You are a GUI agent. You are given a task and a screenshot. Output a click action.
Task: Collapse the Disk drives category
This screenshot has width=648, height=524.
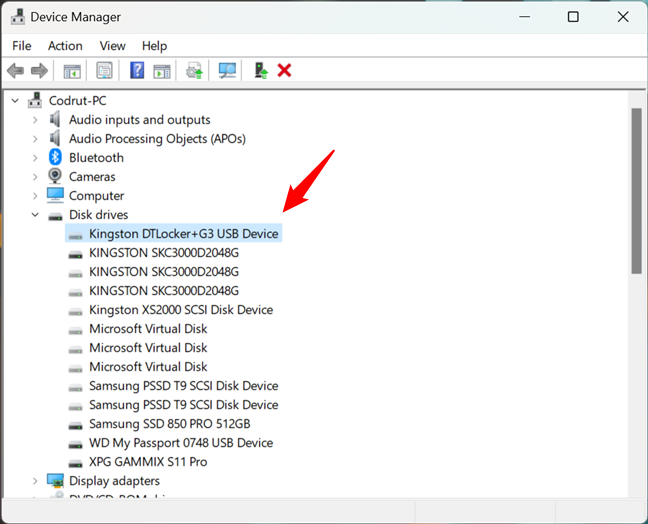(35, 215)
